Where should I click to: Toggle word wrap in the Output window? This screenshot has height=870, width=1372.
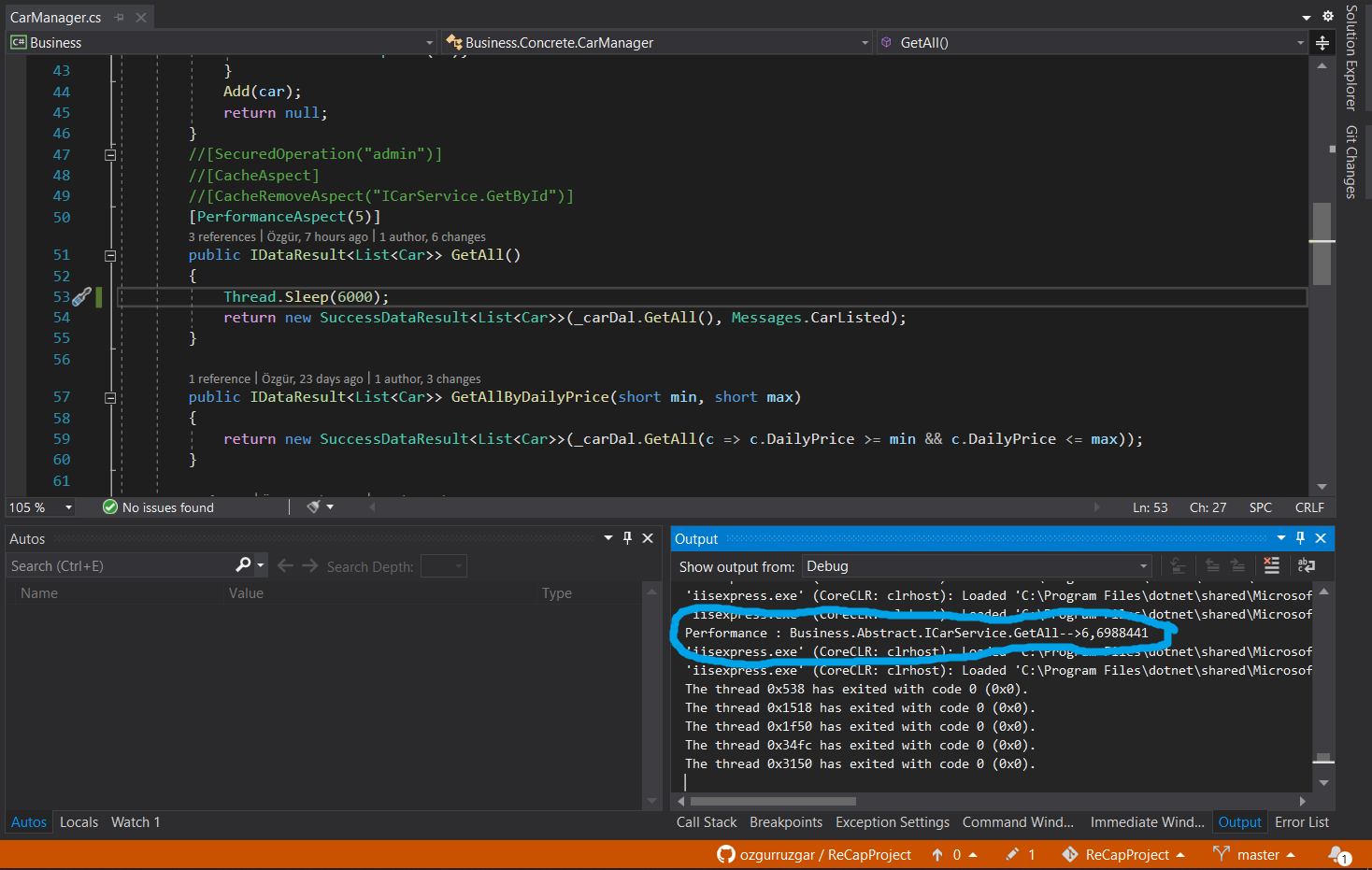pyautogui.click(x=1307, y=565)
